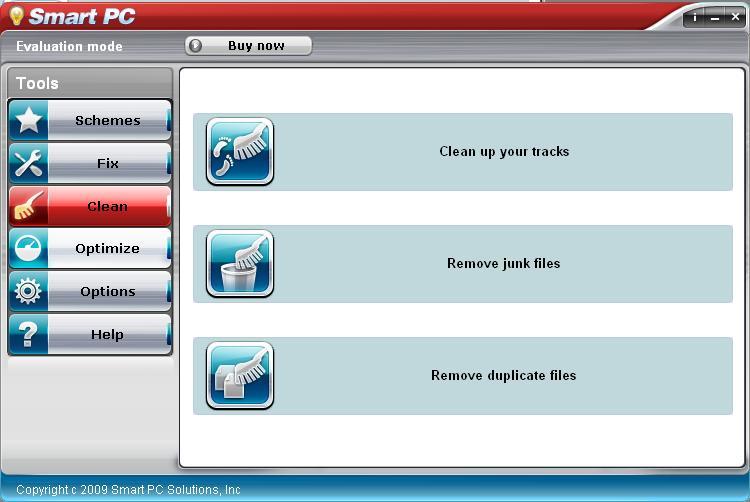Close the Smart PC window
Viewport: 750px width, 502px height.
pyautogui.click(x=735, y=17)
